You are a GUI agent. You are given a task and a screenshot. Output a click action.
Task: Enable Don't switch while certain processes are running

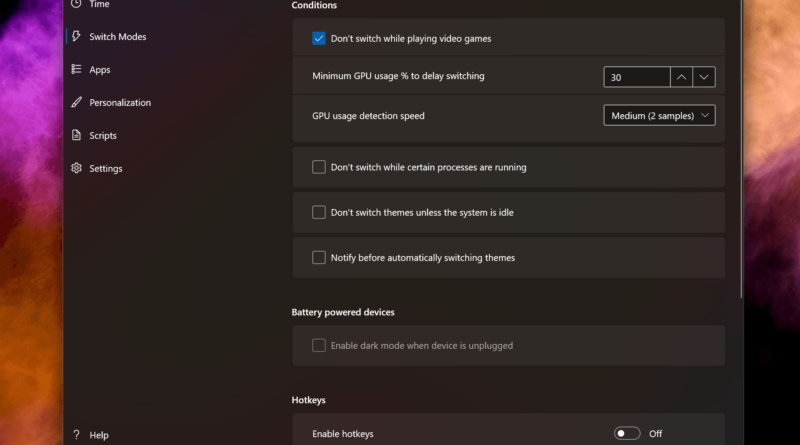coord(319,167)
